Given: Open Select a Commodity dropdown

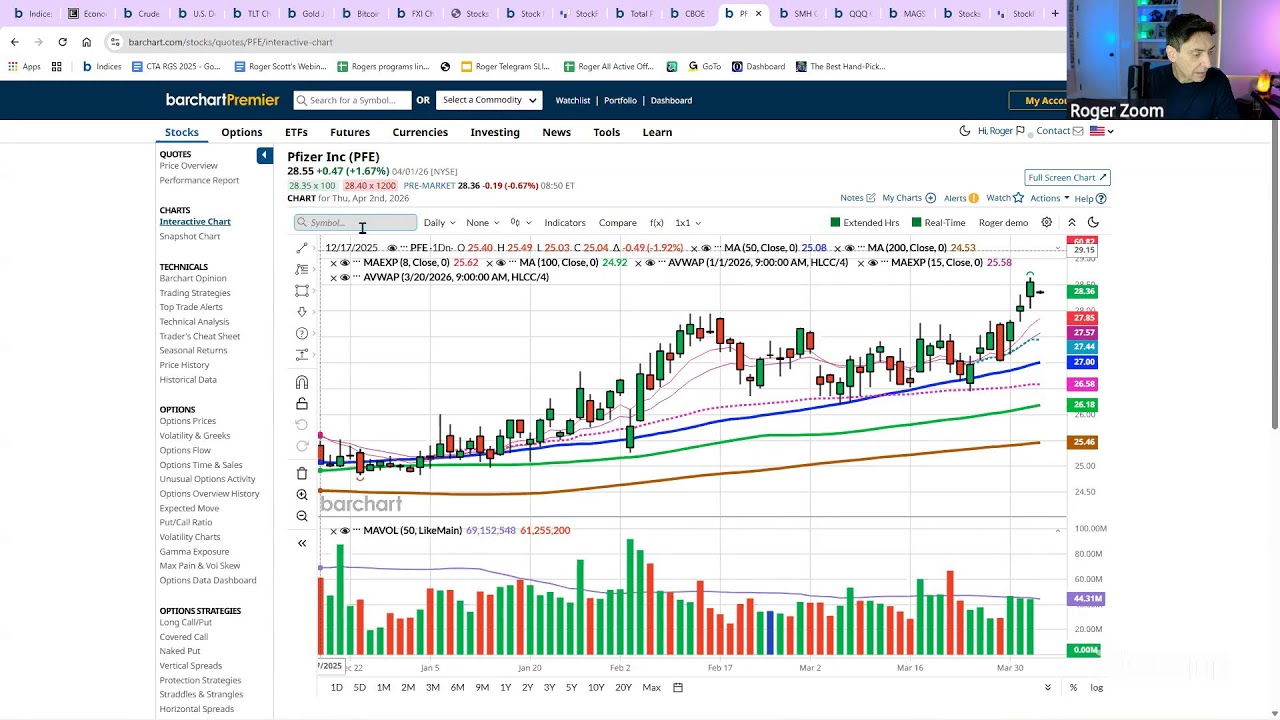Looking at the screenshot, I should pyautogui.click(x=490, y=100).
